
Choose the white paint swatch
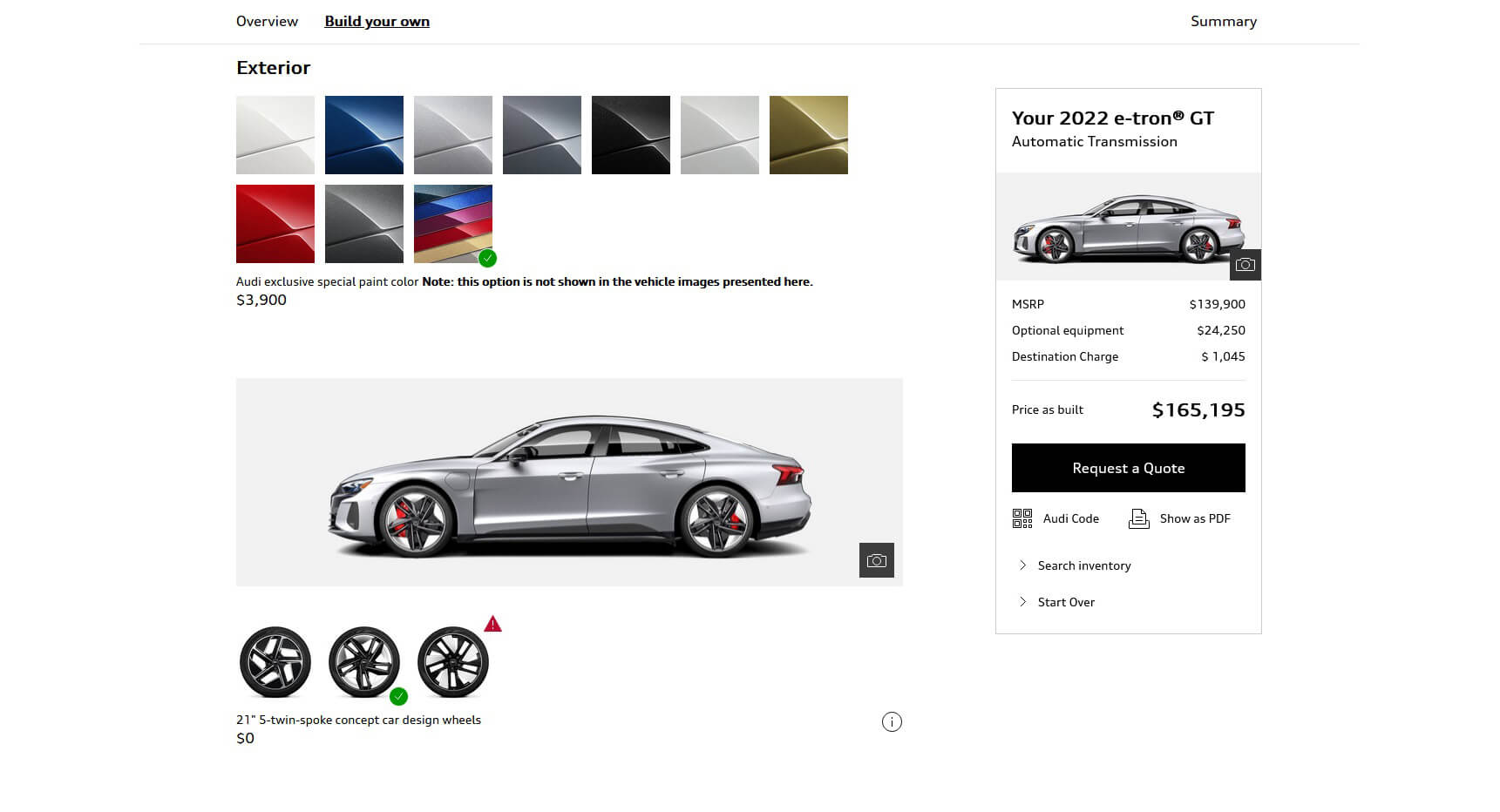(275, 135)
